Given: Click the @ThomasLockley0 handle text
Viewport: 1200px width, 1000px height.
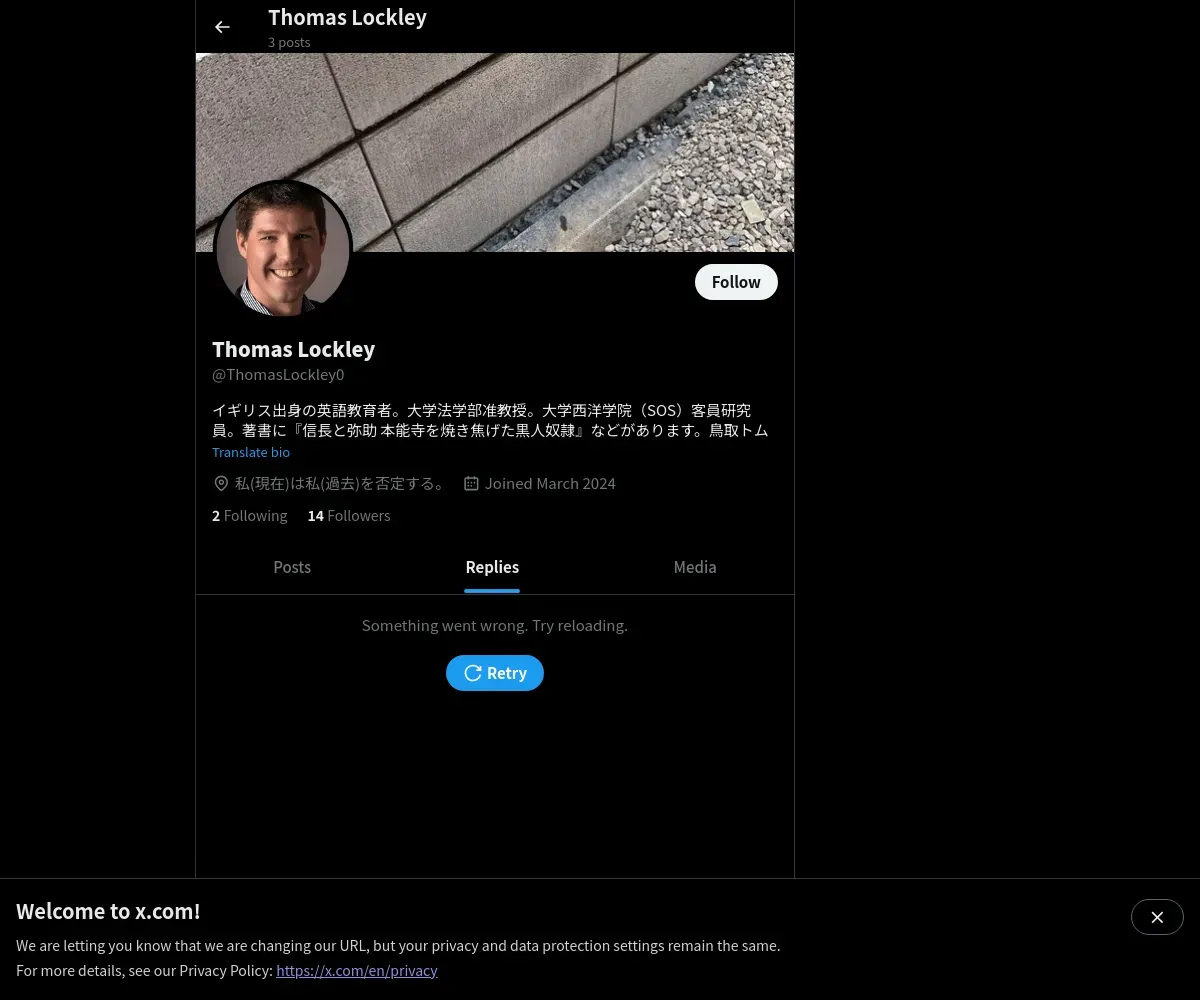Looking at the screenshot, I should pos(278,375).
